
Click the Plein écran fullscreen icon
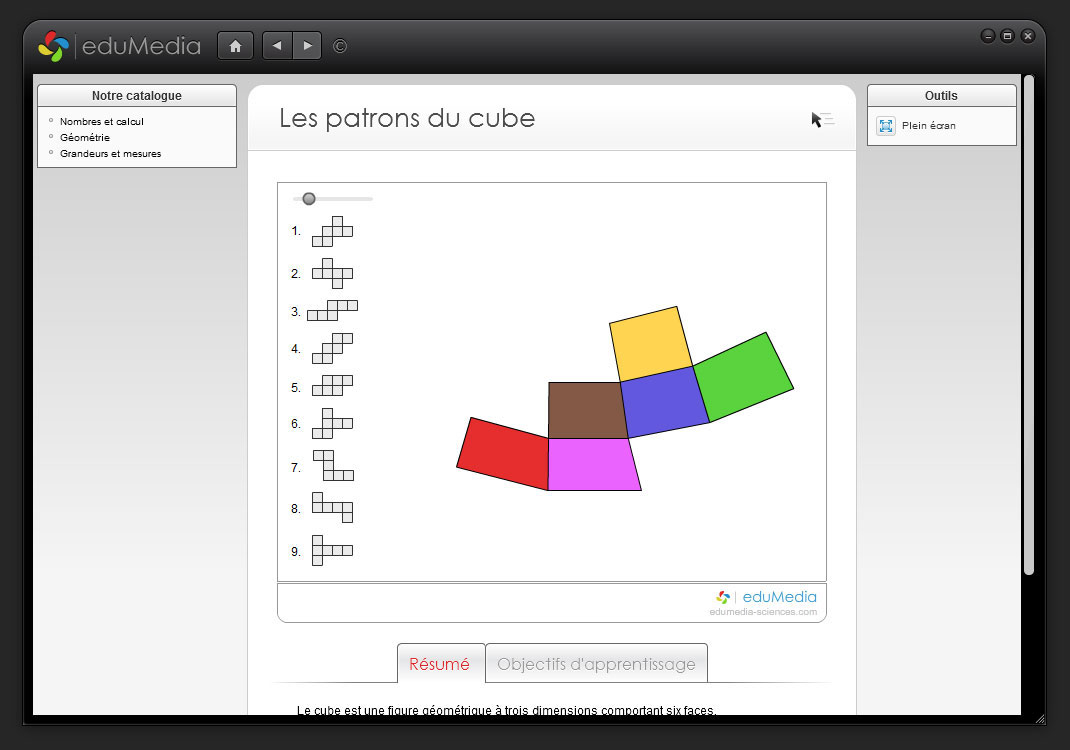(x=885, y=126)
